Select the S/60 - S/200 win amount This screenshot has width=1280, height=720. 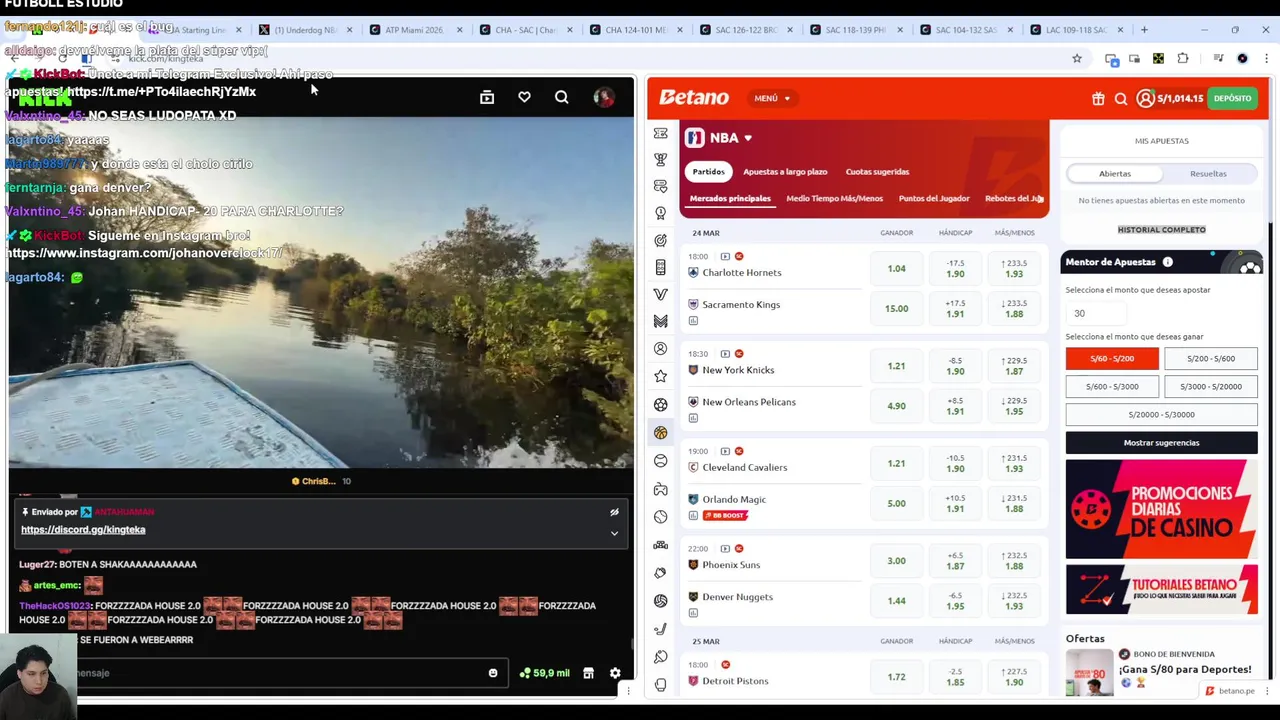pyautogui.click(x=1112, y=359)
